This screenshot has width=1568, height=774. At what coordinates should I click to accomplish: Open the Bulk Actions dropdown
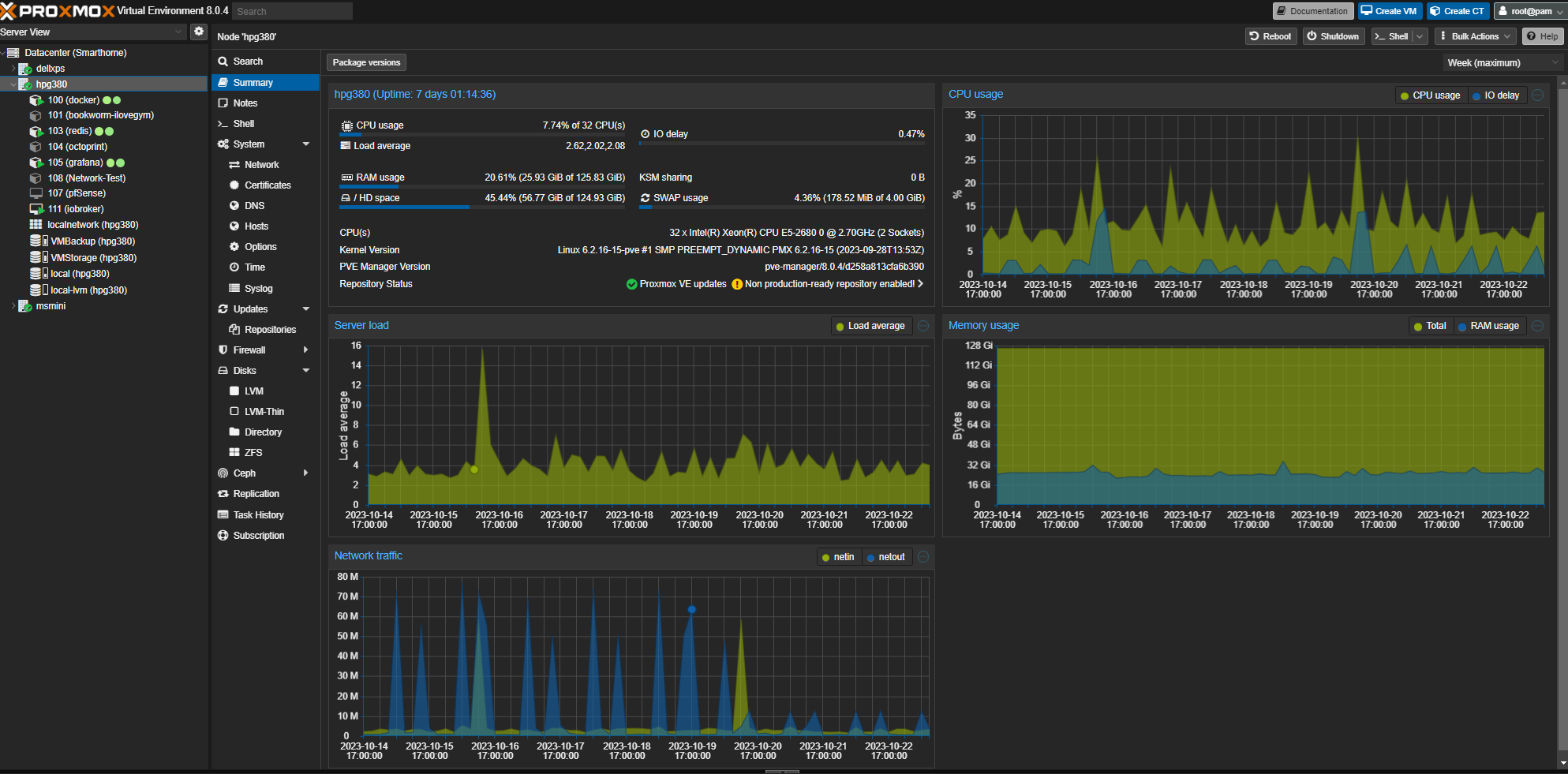[x=1475, y=36]
